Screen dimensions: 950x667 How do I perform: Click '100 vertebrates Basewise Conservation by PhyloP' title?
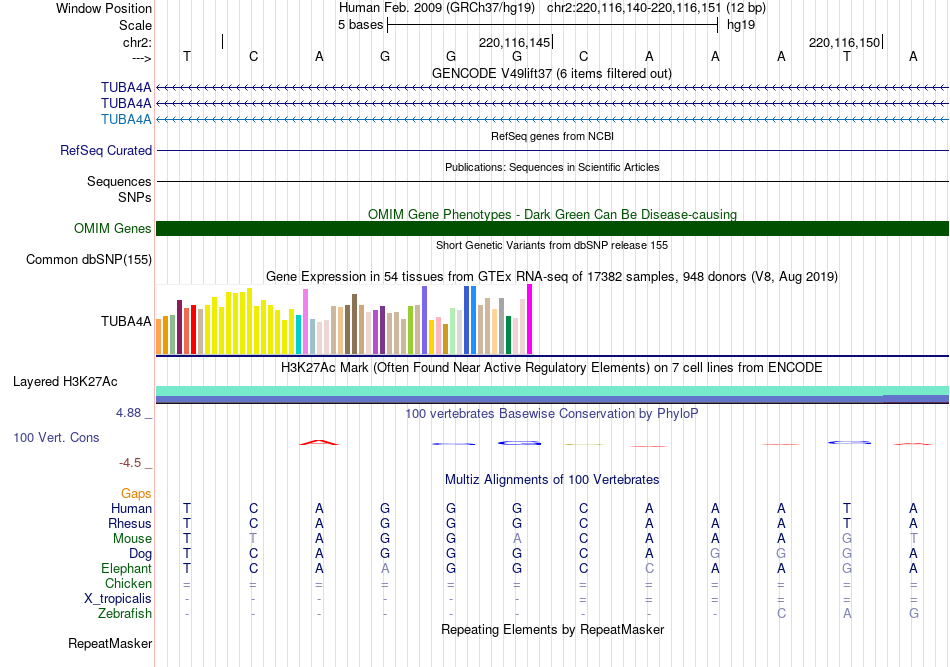pos(552,414)
